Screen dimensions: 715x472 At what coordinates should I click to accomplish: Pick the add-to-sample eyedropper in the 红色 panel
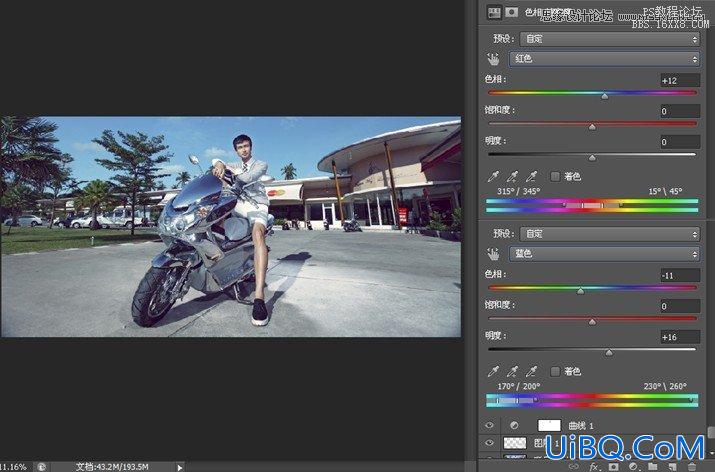click(x=513, y=176)
